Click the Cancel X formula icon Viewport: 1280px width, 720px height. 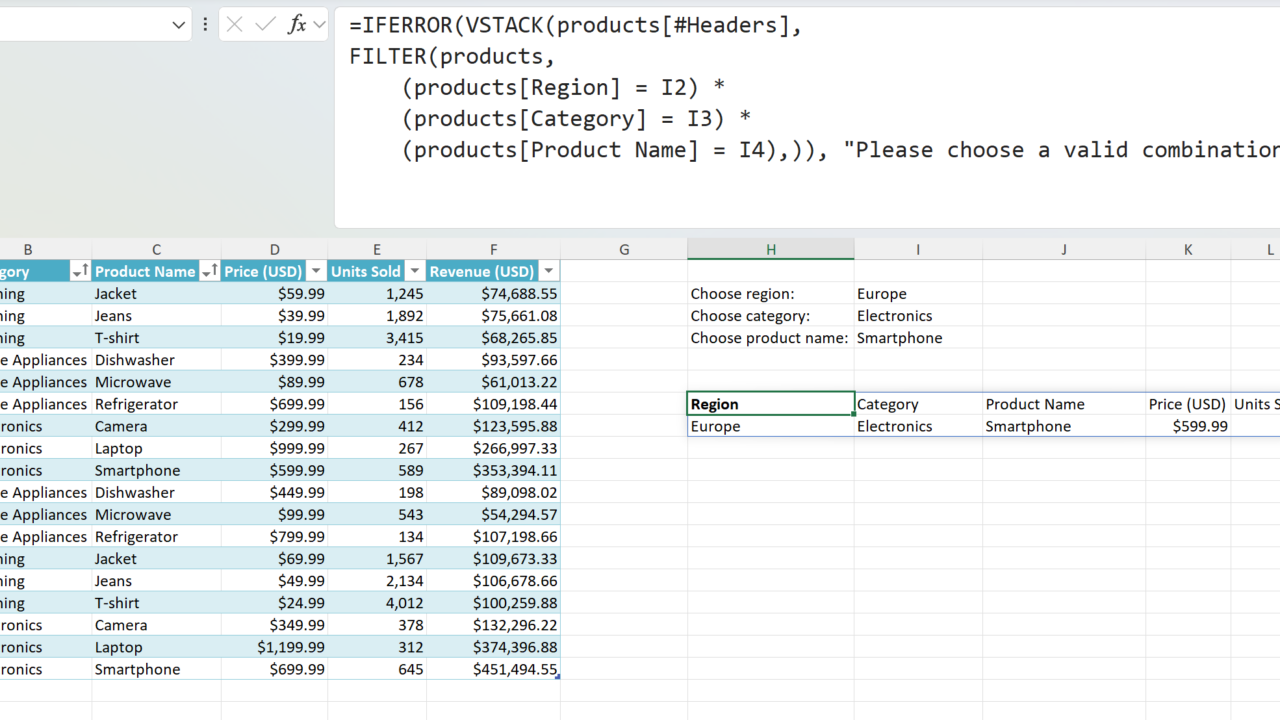pos(235,25)
